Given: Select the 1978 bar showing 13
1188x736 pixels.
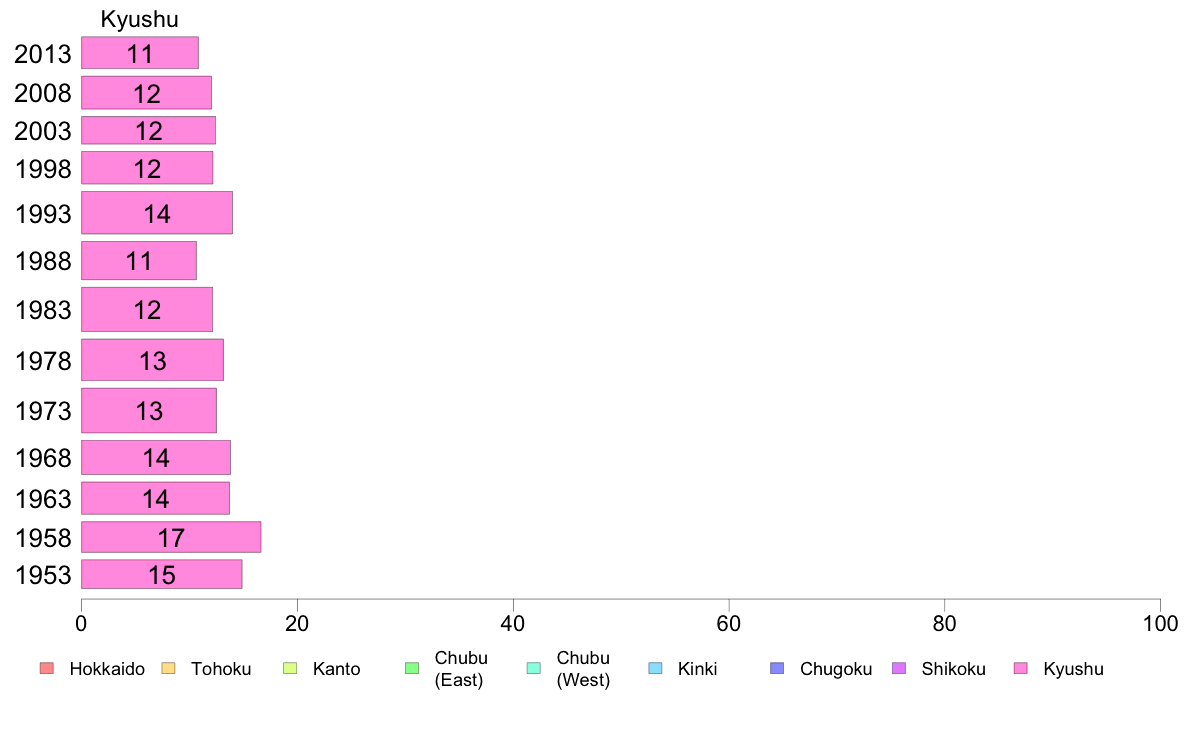Looking at the screenshot, I should click(152, 360).
